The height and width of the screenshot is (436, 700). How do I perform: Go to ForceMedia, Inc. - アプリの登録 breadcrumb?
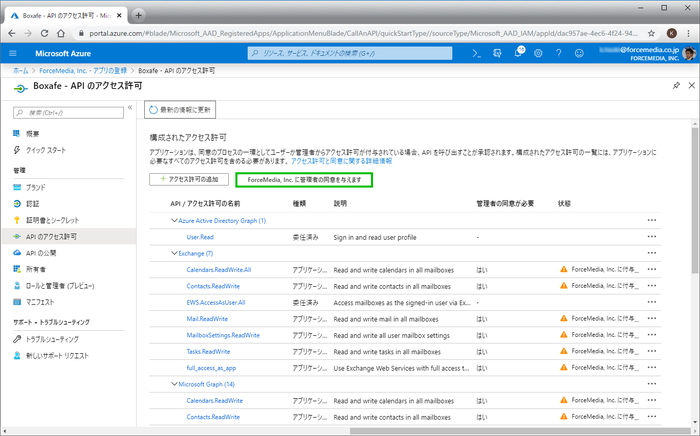tap(83, 71)
